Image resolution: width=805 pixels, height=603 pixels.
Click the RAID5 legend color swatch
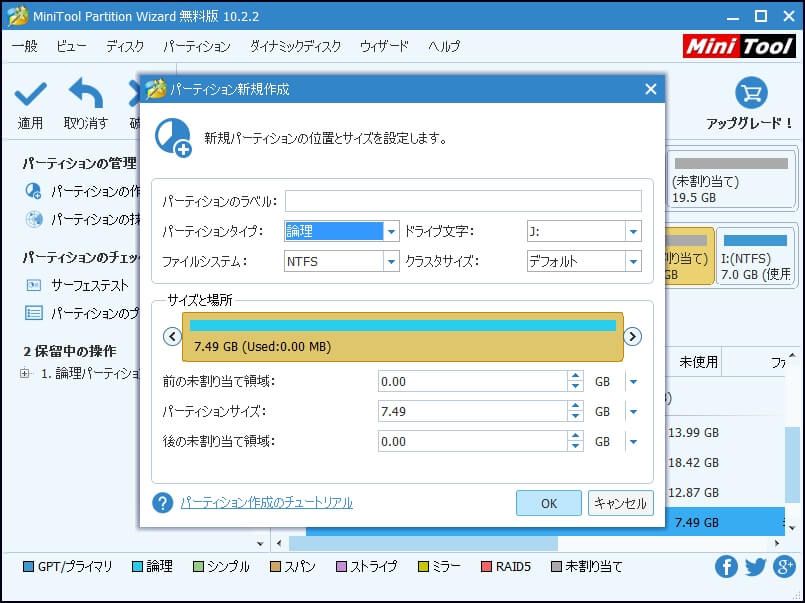click(x=486, y=567)
